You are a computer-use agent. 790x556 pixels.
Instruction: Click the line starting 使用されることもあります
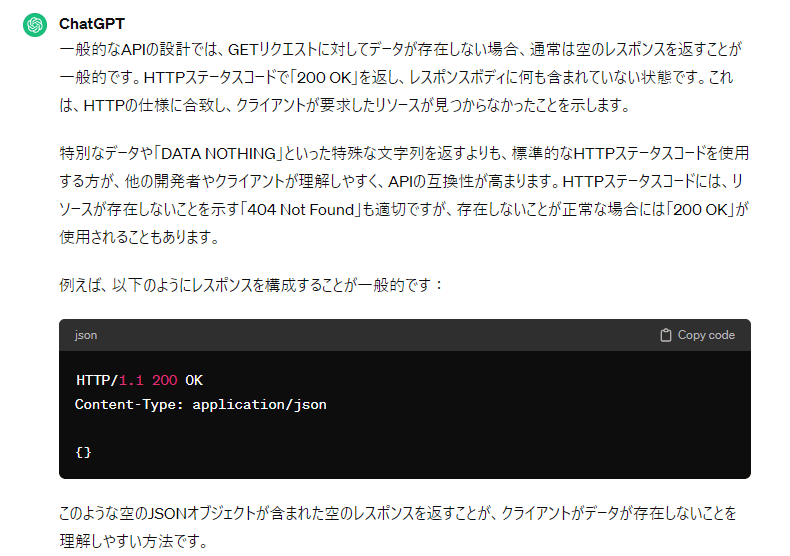coord(140,237)
